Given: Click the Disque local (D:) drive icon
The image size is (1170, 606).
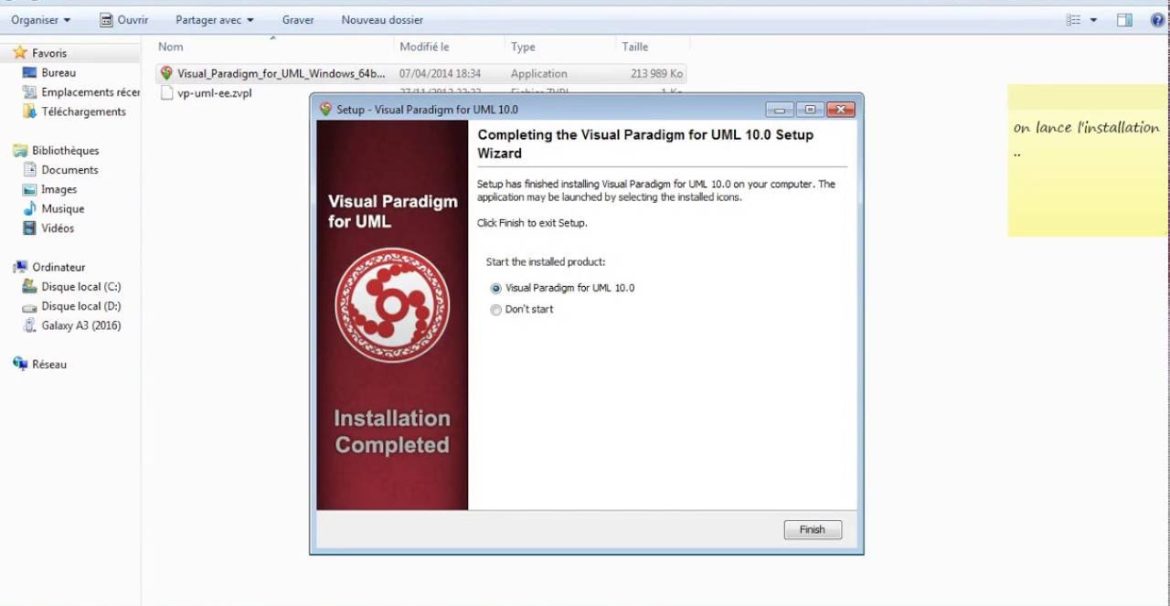Looking at the screenshot, I should click(x=30, y=307).
